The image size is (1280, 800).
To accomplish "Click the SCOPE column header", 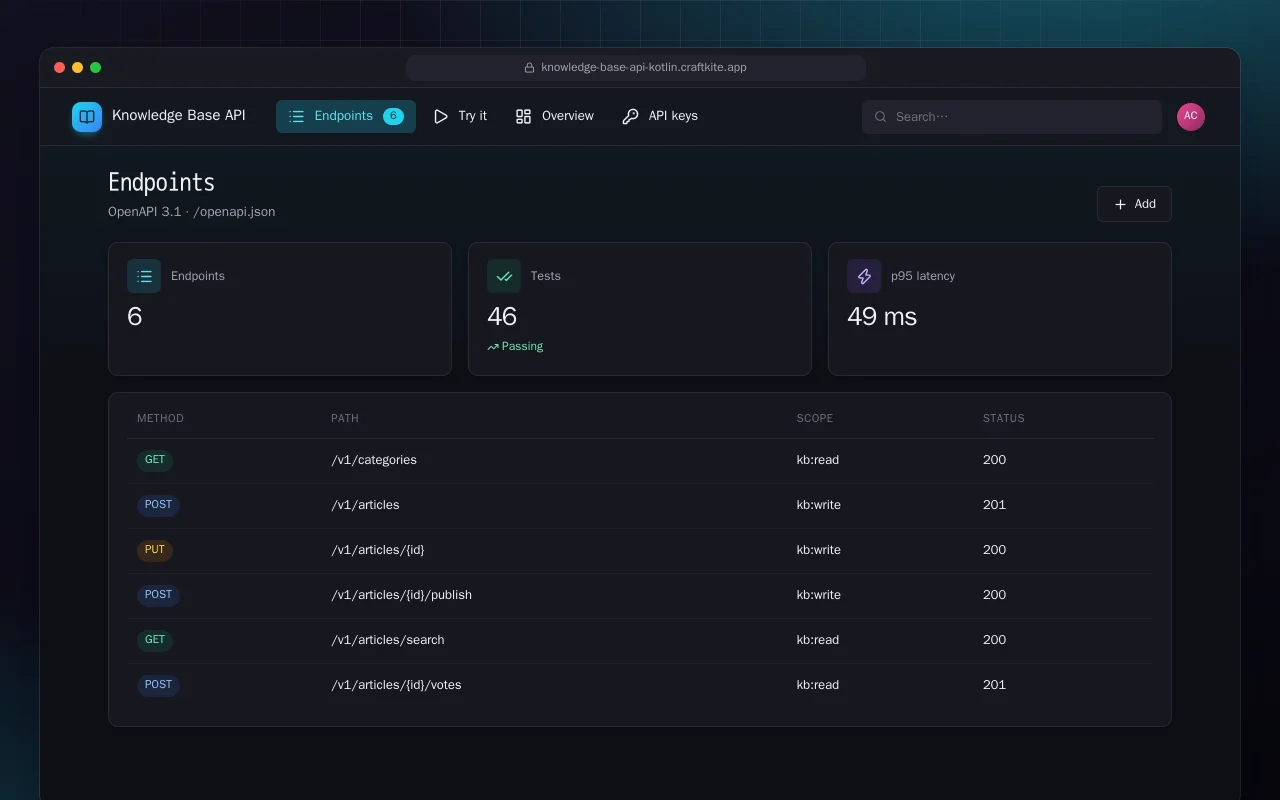I will tap(815, 418).
